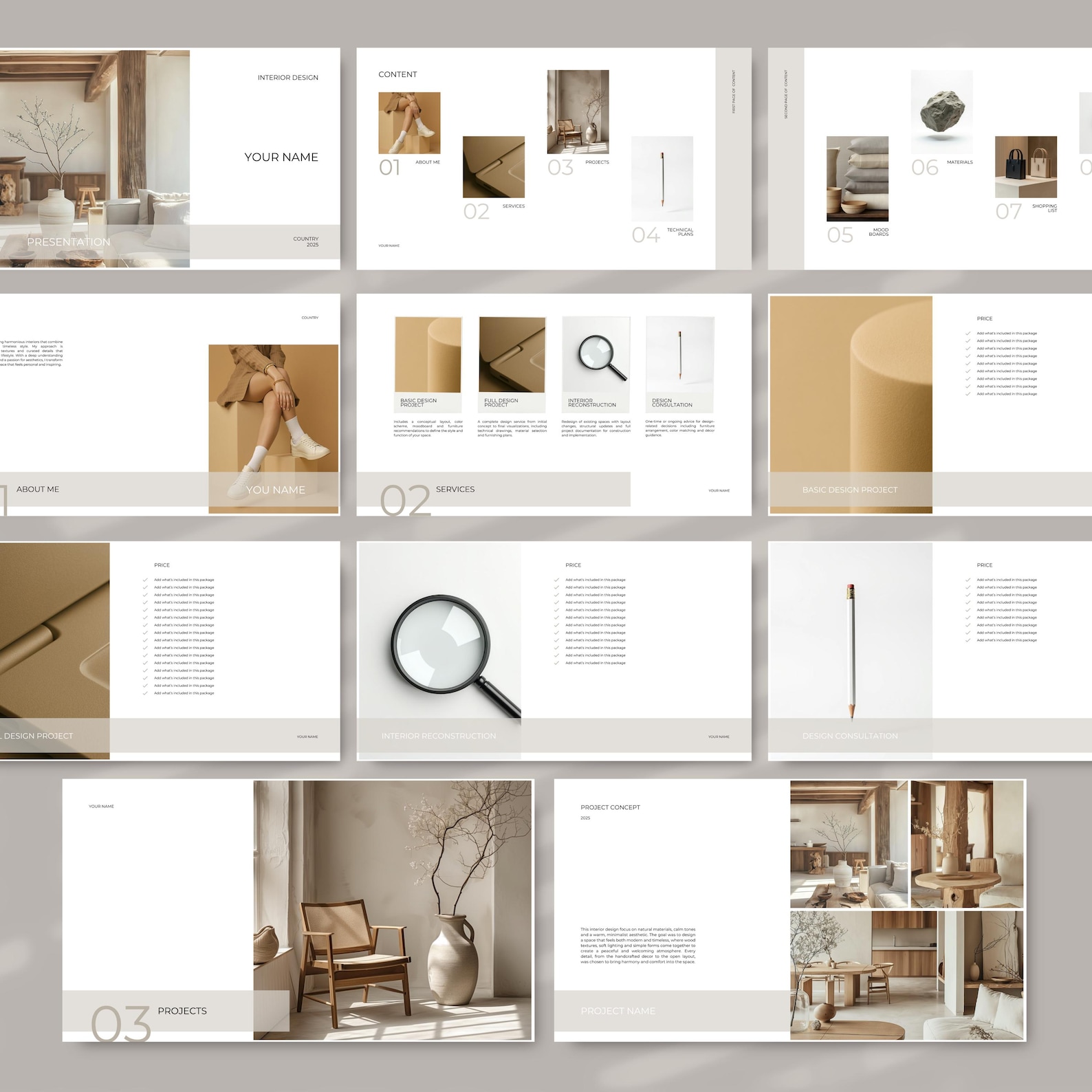Screen dimensions: 1092x1092
Task: Select the "PRICE" heading on Design Consultation slide
Action: click(985, 565)
